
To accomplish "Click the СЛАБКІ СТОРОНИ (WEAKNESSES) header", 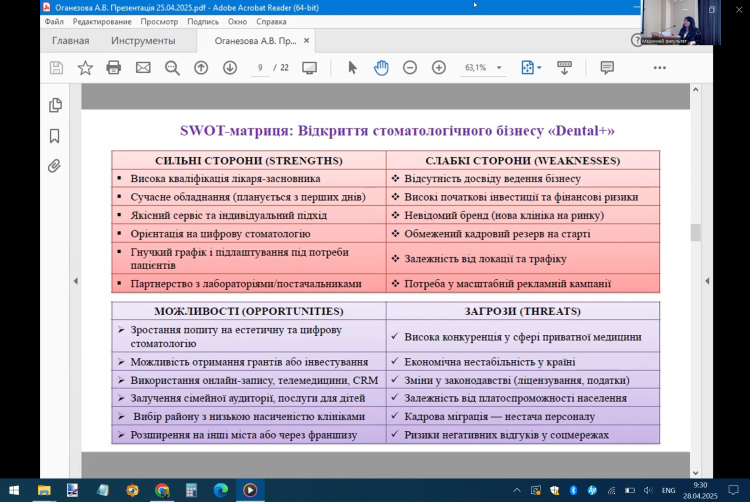I will [523, 161].
